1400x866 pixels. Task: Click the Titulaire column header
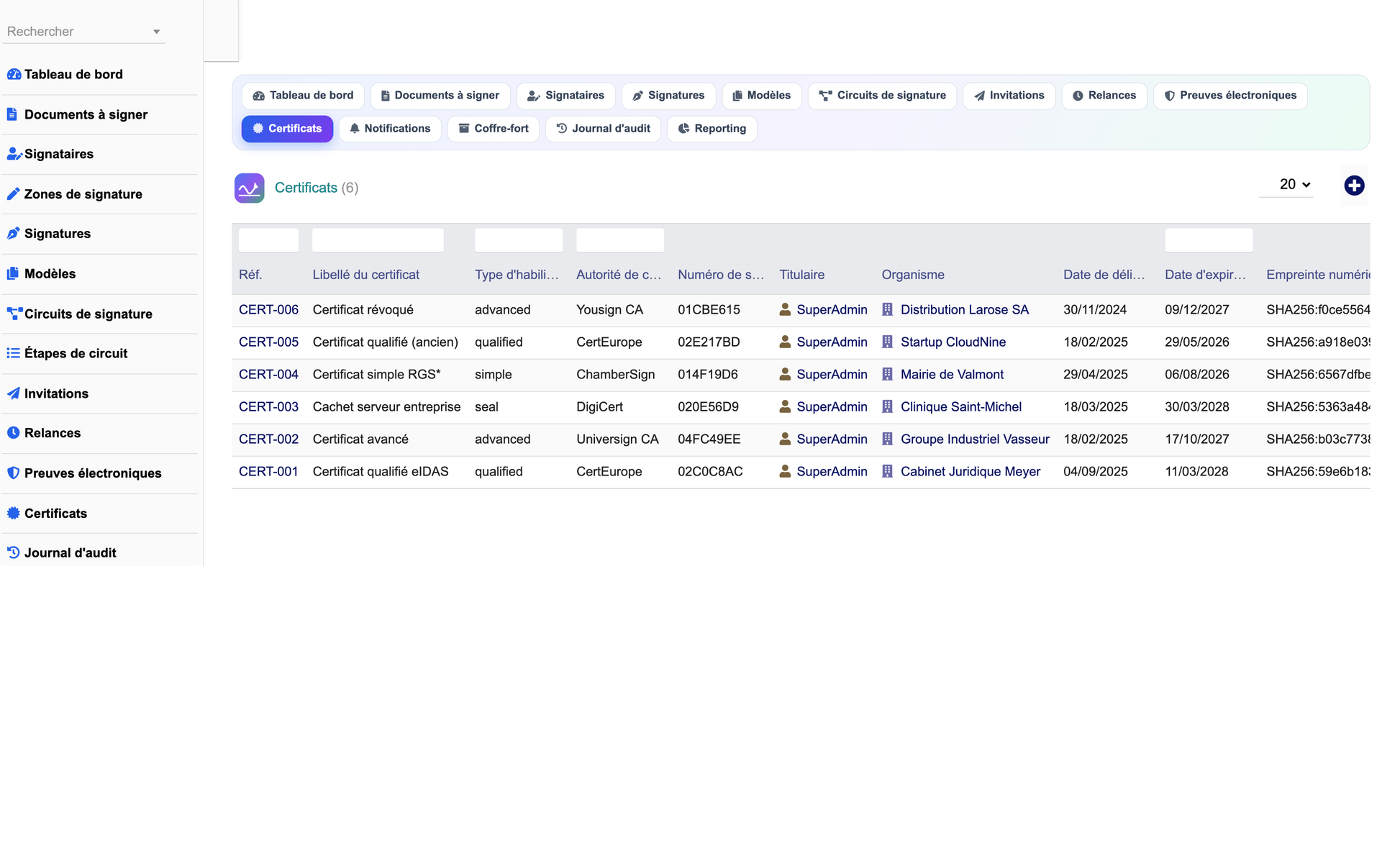coord(801,275)
